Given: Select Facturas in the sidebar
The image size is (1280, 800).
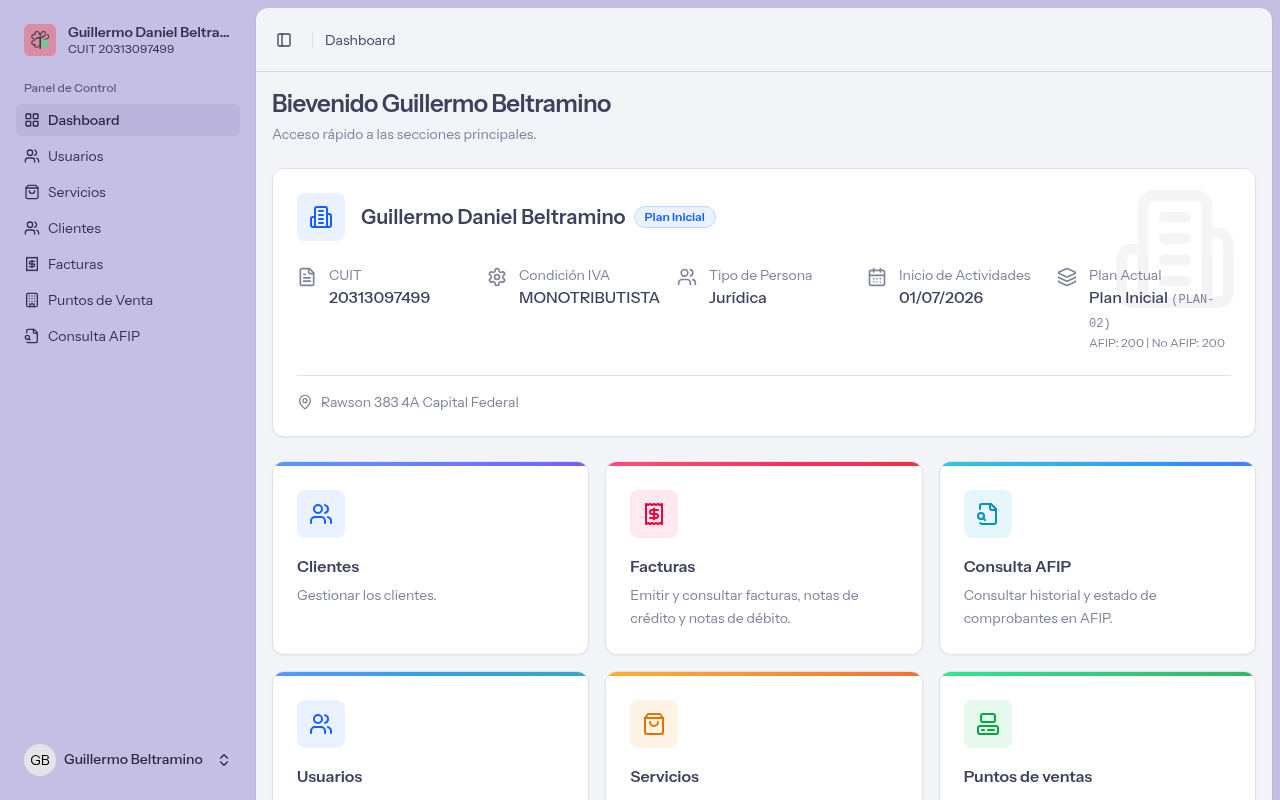Looking at the screenshot, I should pos(128,264).
